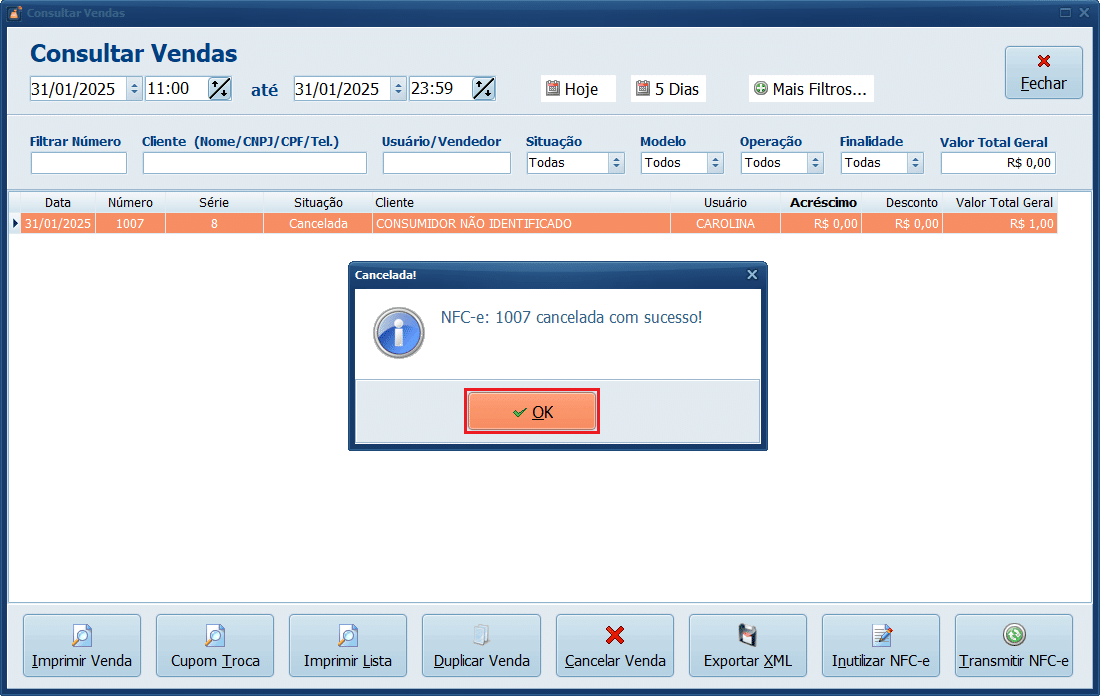Open the Modelo dropdown
Screen dimensions: 1100x696
(x=682, y=163)
